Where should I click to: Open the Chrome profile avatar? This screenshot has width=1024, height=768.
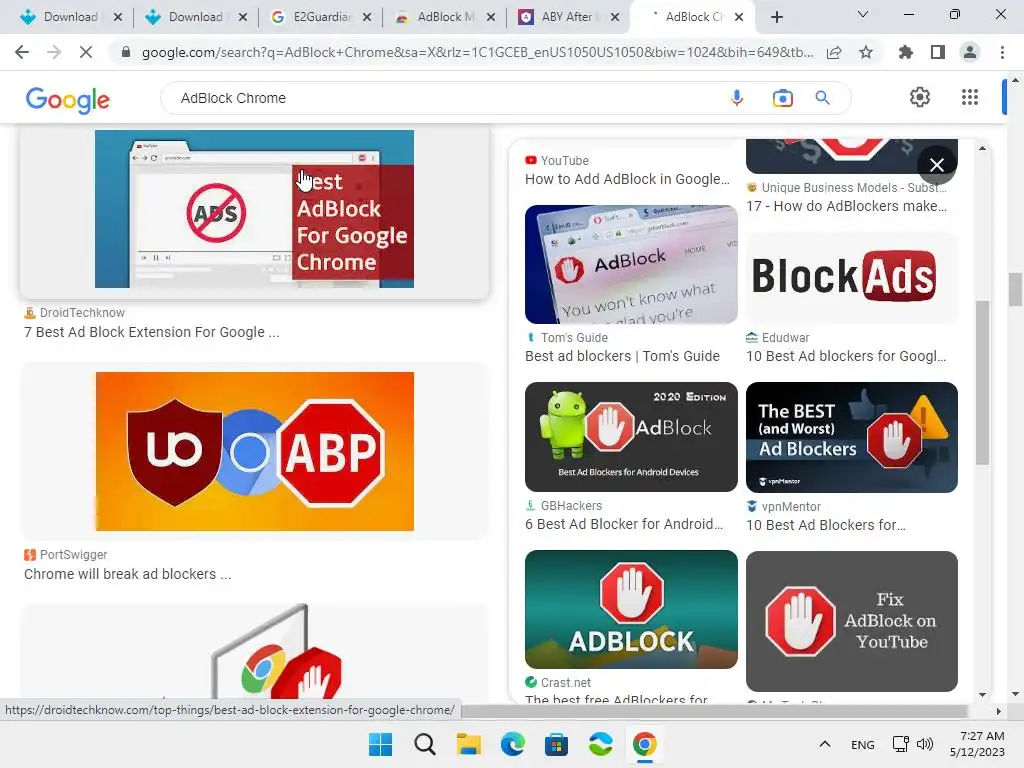tap(970, 52)
